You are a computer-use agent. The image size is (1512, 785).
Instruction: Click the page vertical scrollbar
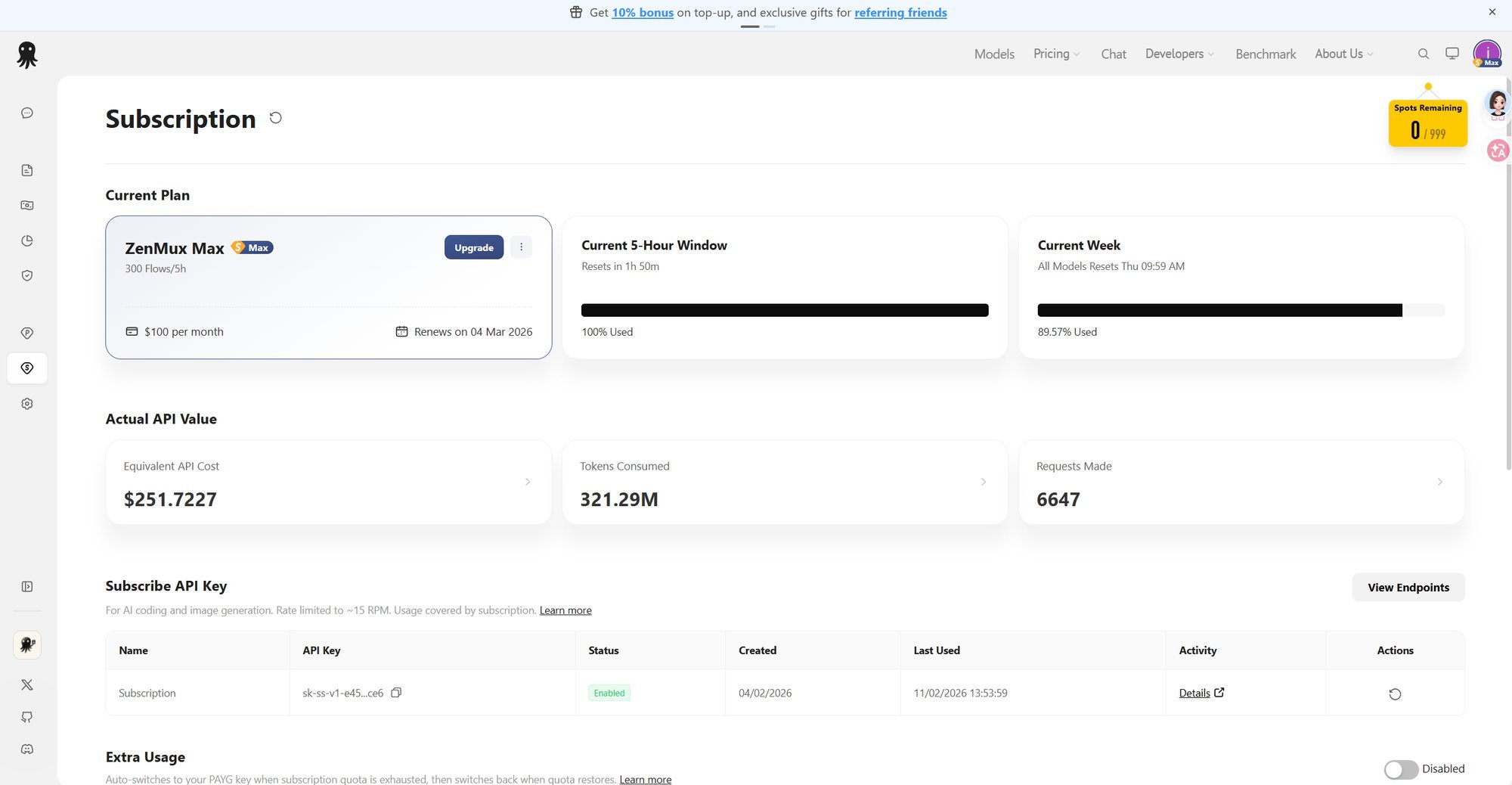point(1508,272)
